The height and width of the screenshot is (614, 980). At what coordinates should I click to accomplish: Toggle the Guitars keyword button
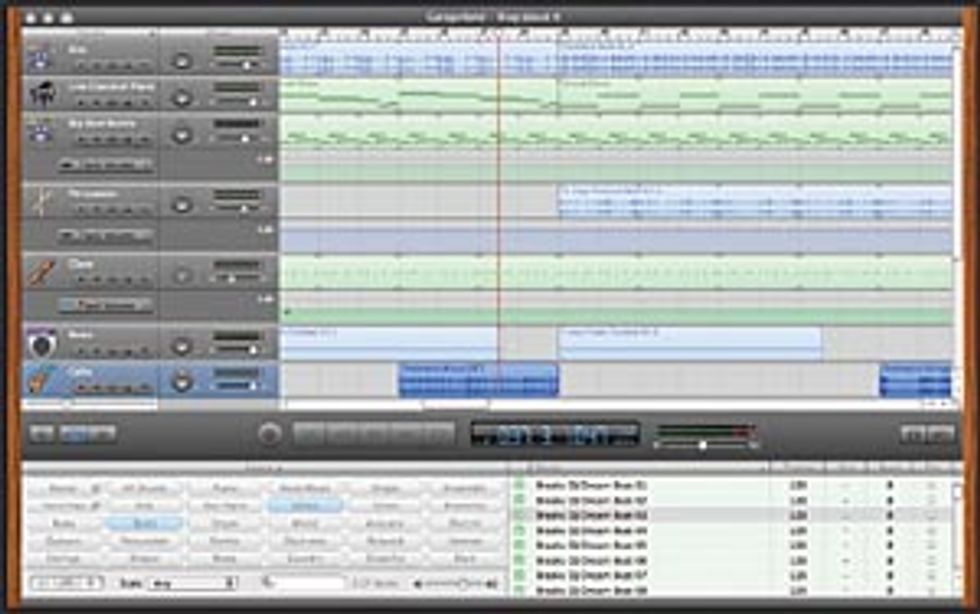click(63, 541)
